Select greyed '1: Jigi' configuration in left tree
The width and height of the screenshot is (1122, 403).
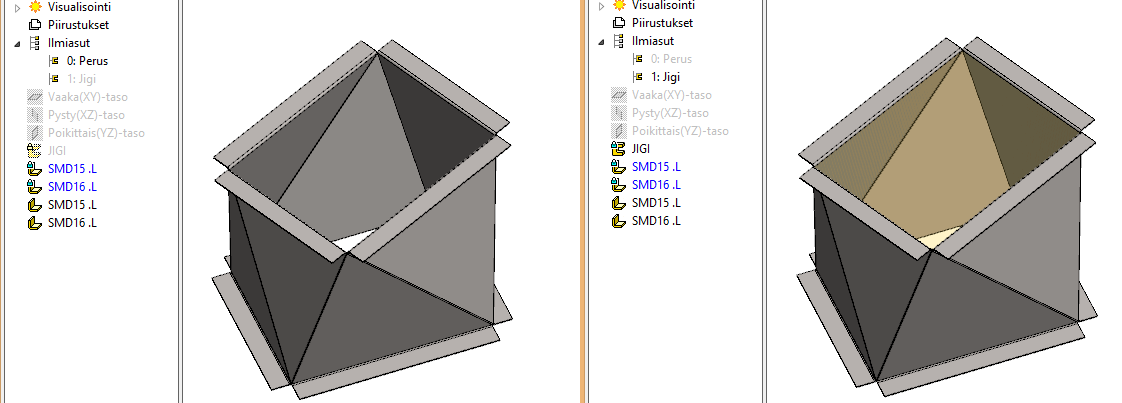pyautogui.click(x=80, y=79)
